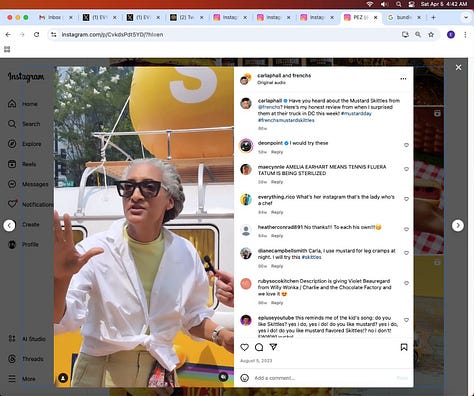
Task: Expand the tab search dropdown arrow
Action: tap(466, 17)
